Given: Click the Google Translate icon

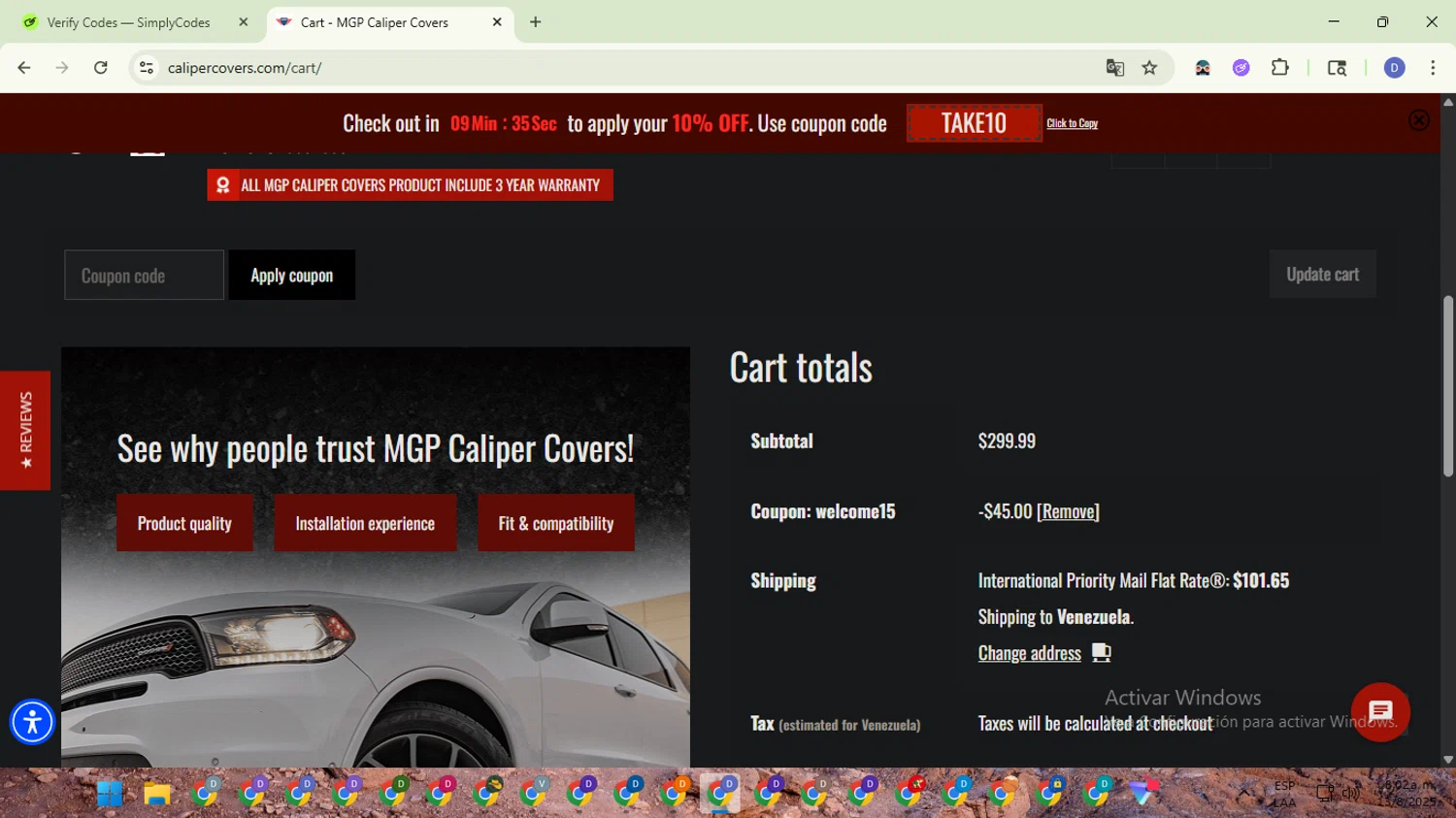Looking at the screenshot, I should coord(1114,68).
